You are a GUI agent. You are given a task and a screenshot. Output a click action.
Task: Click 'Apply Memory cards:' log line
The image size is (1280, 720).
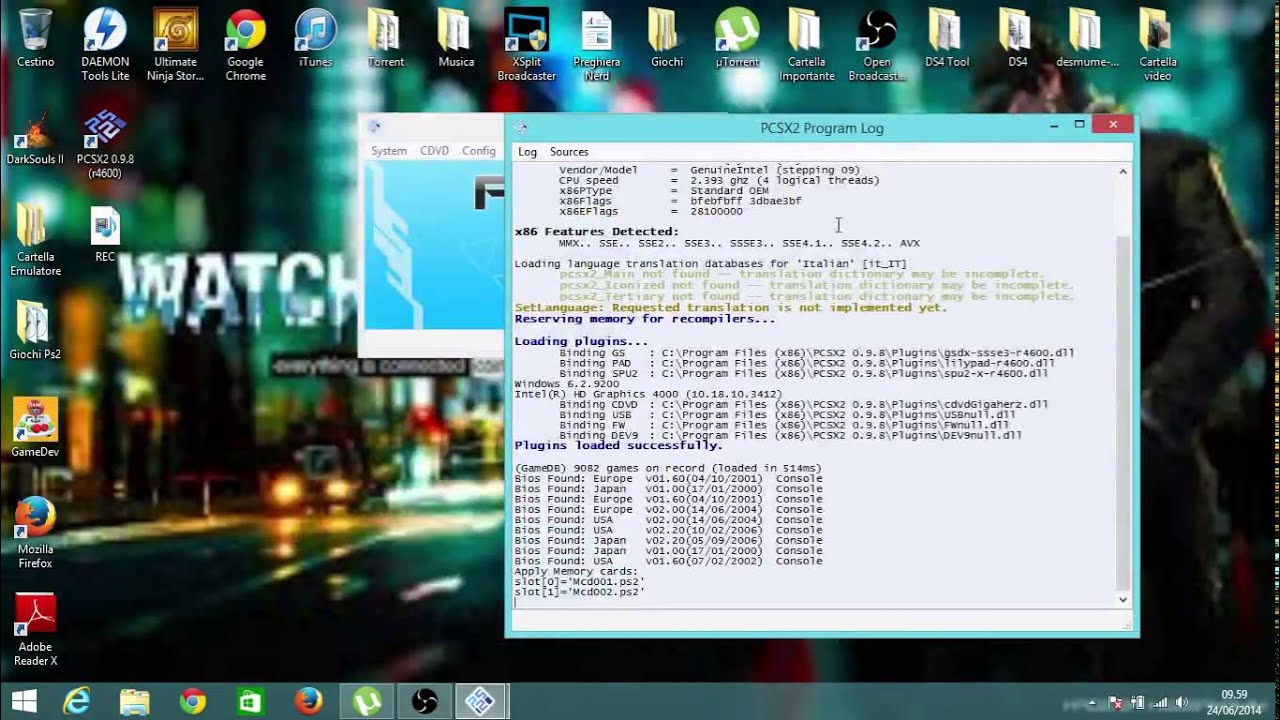[575, 571]
